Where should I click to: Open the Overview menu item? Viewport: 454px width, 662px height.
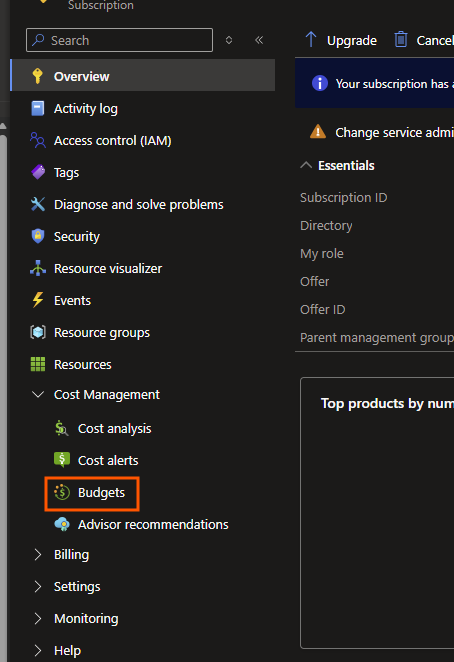(x=143, y=76)
